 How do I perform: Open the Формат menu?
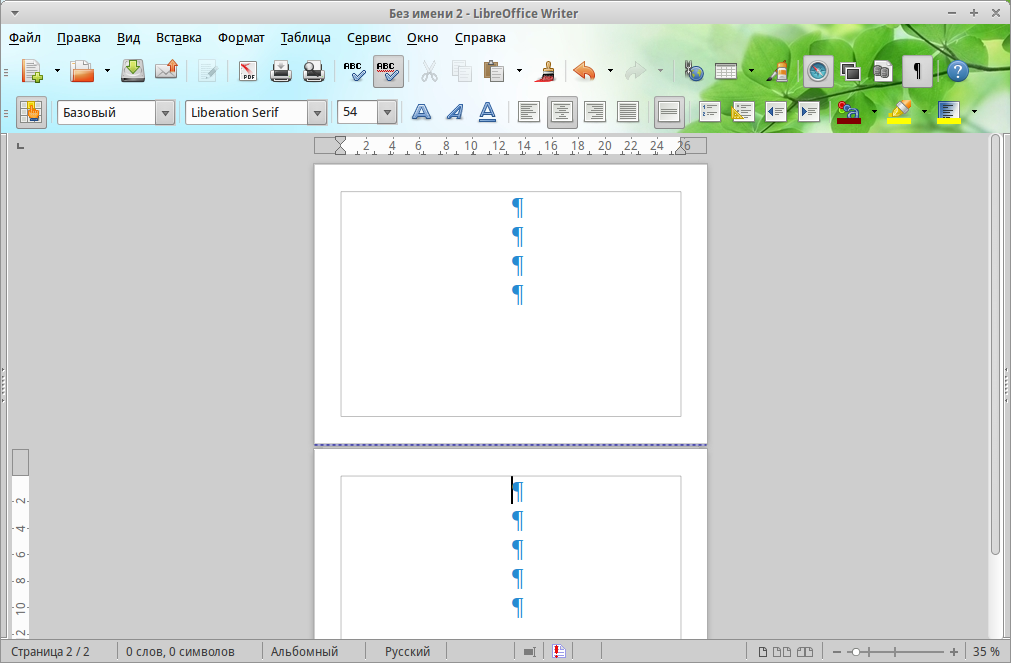tap(241, 37)
